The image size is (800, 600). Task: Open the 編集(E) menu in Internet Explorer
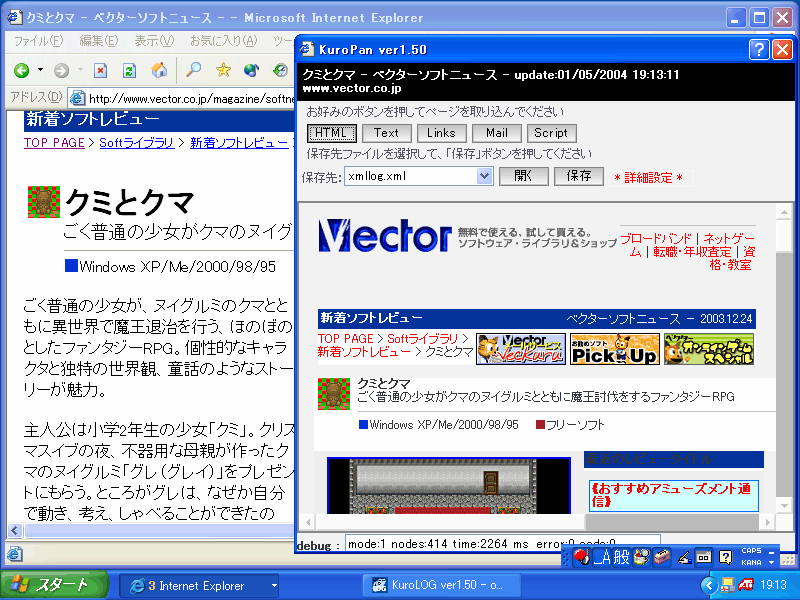pos(98,41)
